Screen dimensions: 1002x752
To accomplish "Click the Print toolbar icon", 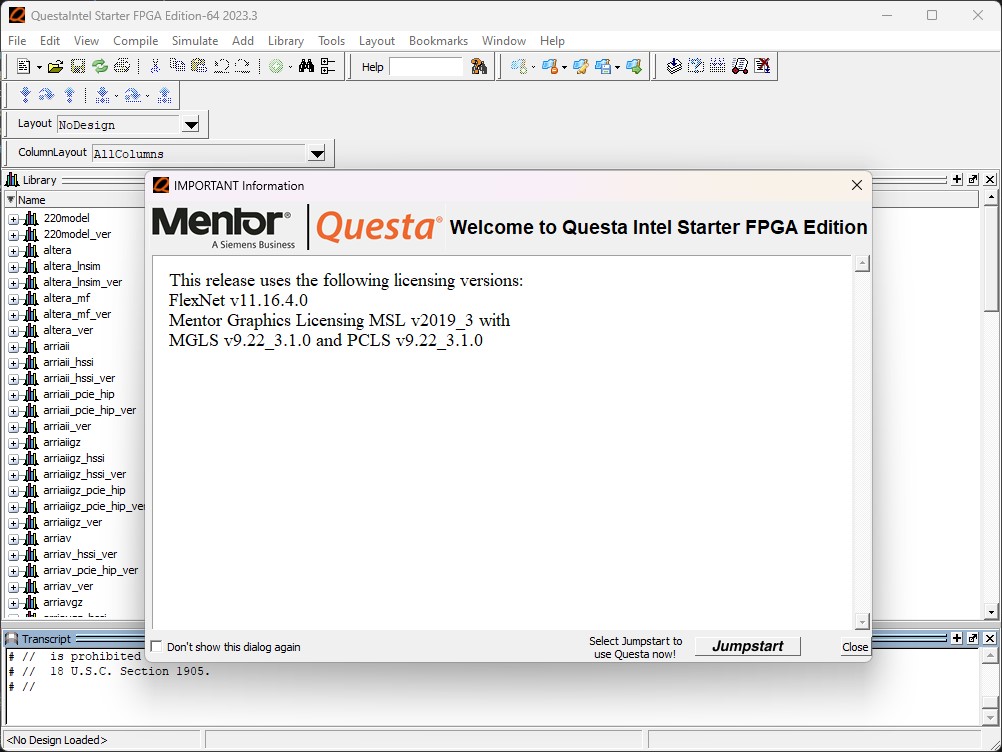I will pyautogui.click(x=122, y=66).
